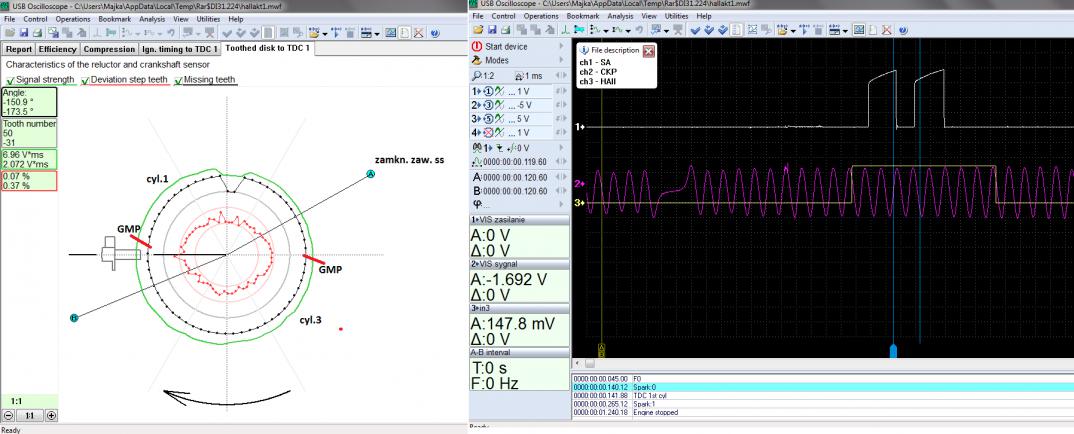The height and width of the screenshot is (434, 1074).
Task: Click the Start device power icon
Action: click(477, 46)
